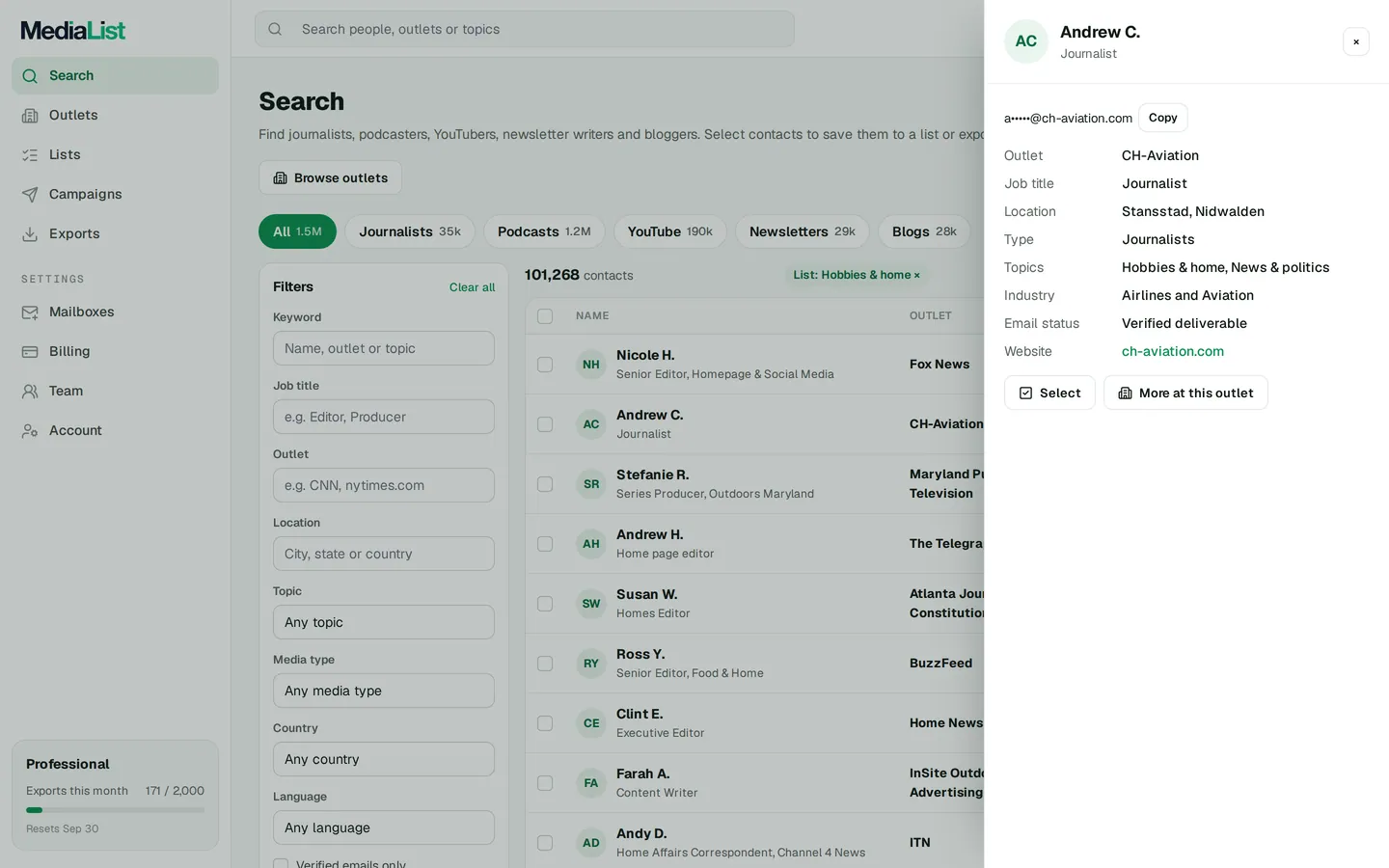Click the Location filter input
Viewport: 1389px width, 868px height.
[384, 554]
